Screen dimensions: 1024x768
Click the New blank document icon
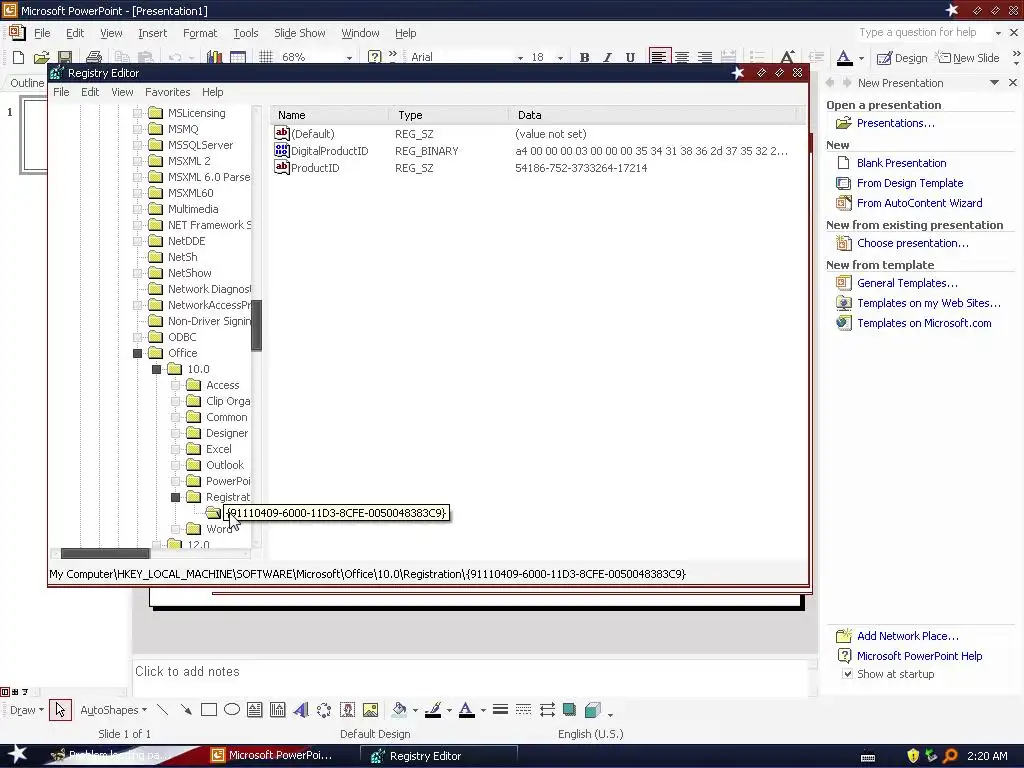(x=18, y=57)
